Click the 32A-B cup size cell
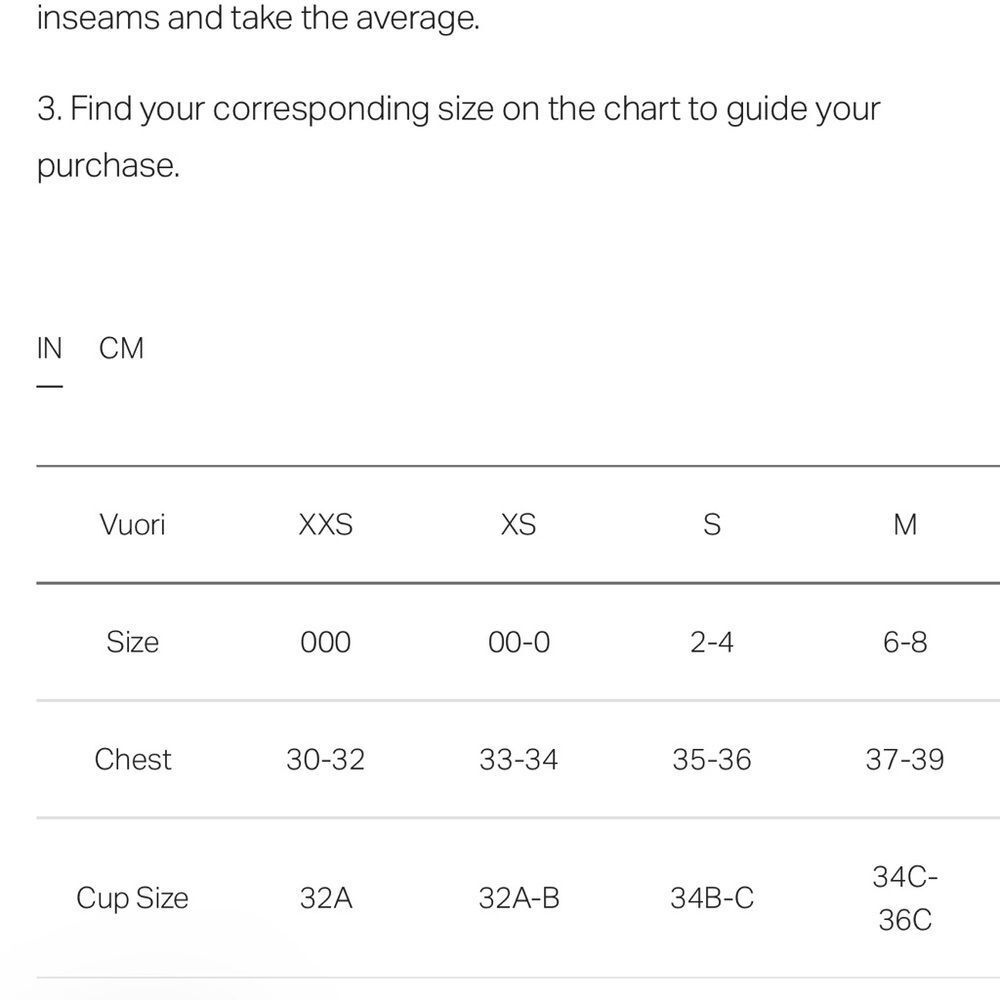1000x1000 pixels. [x=518, y=898]
